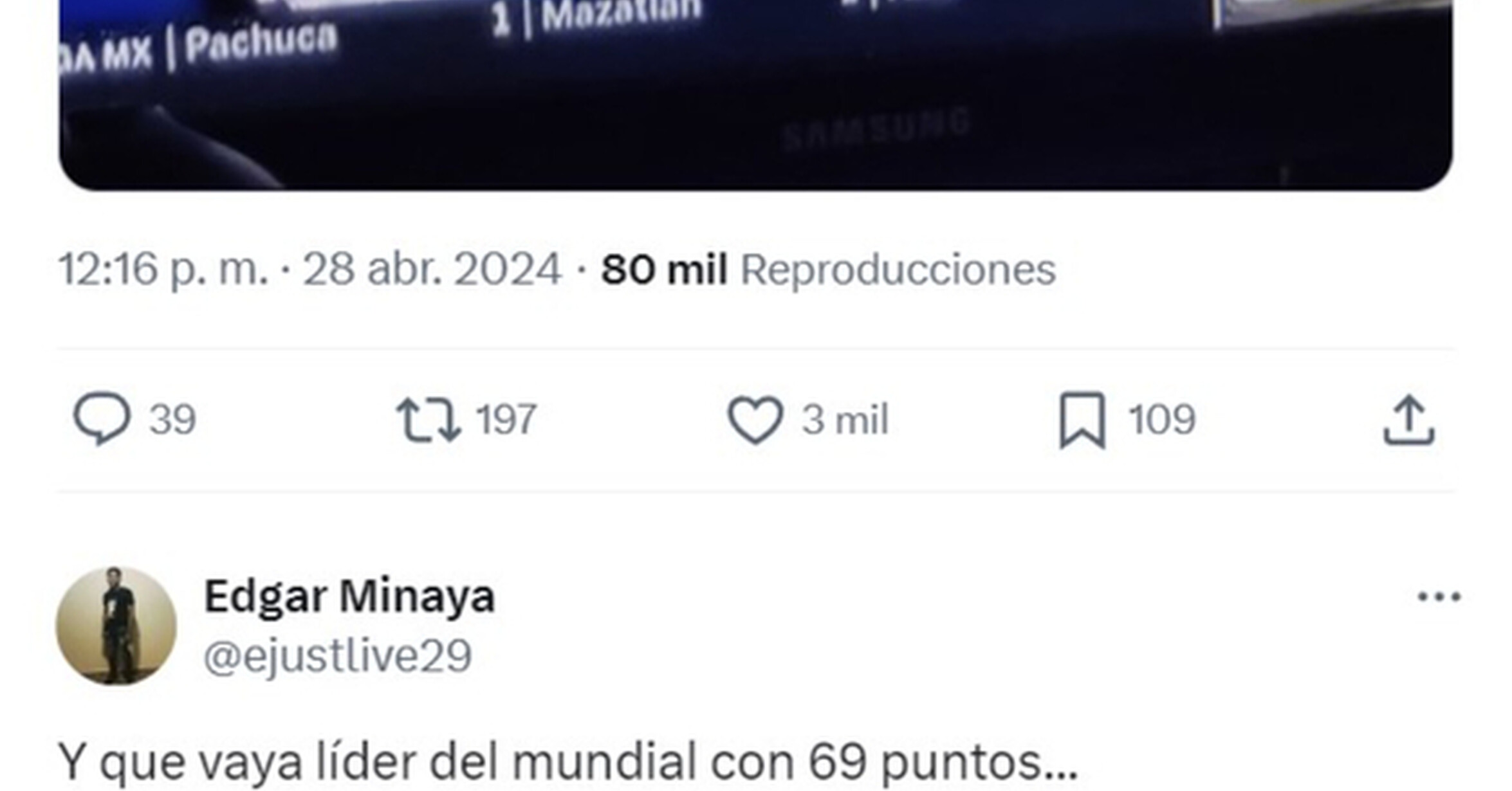
Task: Click the reply text about 69 puntos
Action: (568, 762)
